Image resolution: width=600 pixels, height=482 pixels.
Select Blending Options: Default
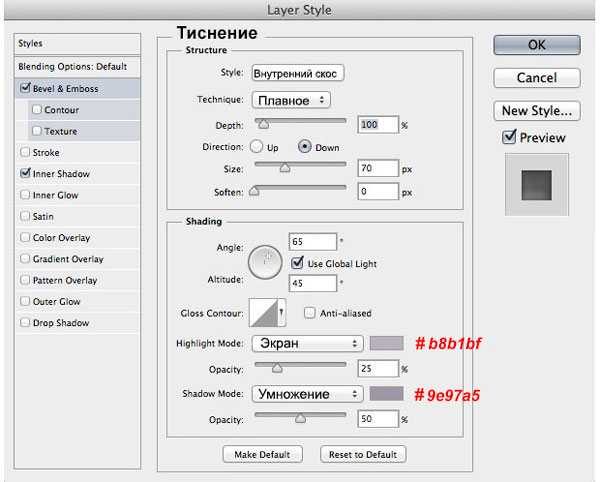point(77,67)
